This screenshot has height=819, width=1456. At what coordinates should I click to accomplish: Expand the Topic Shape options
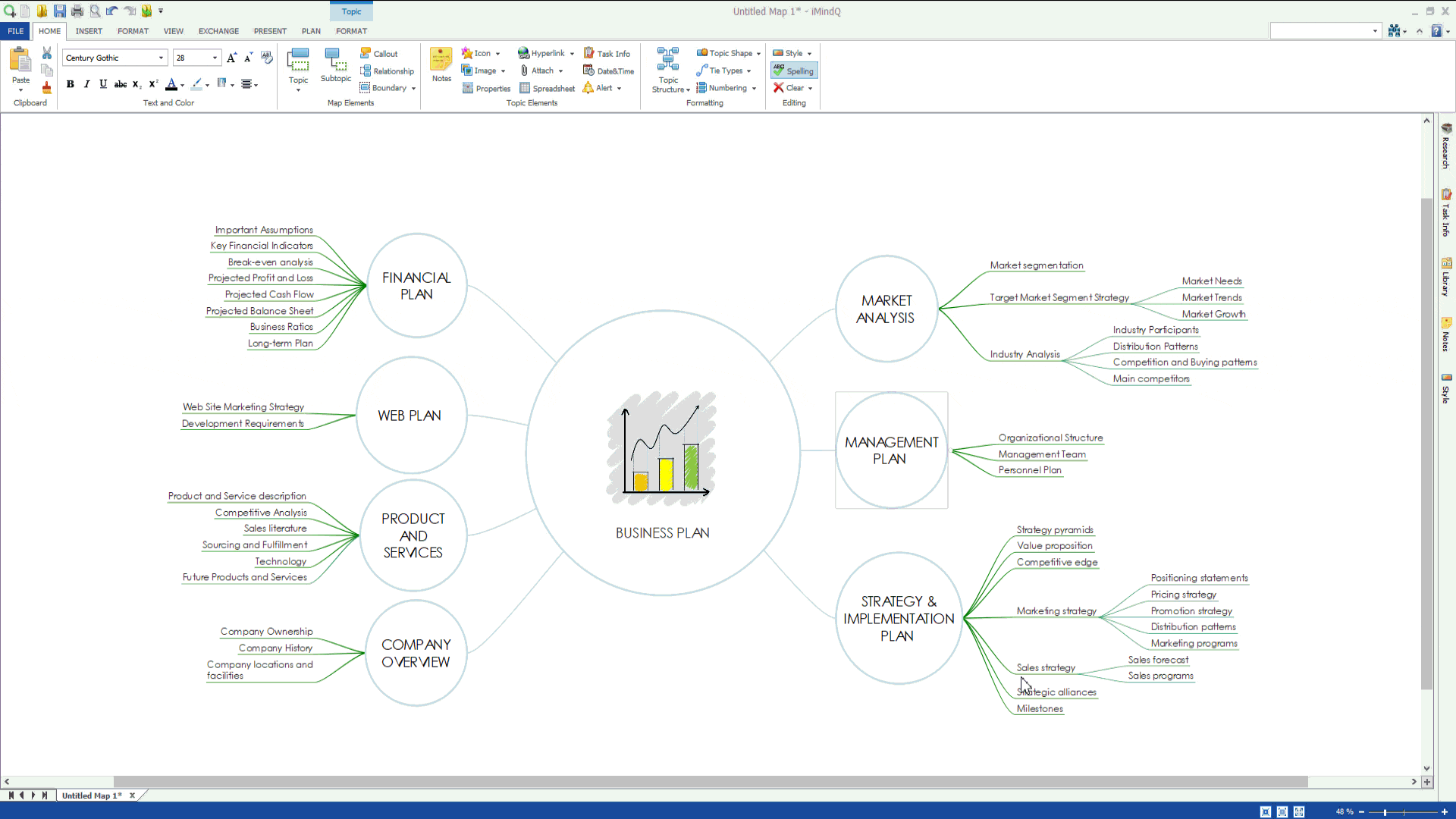[x=759, y=53]
